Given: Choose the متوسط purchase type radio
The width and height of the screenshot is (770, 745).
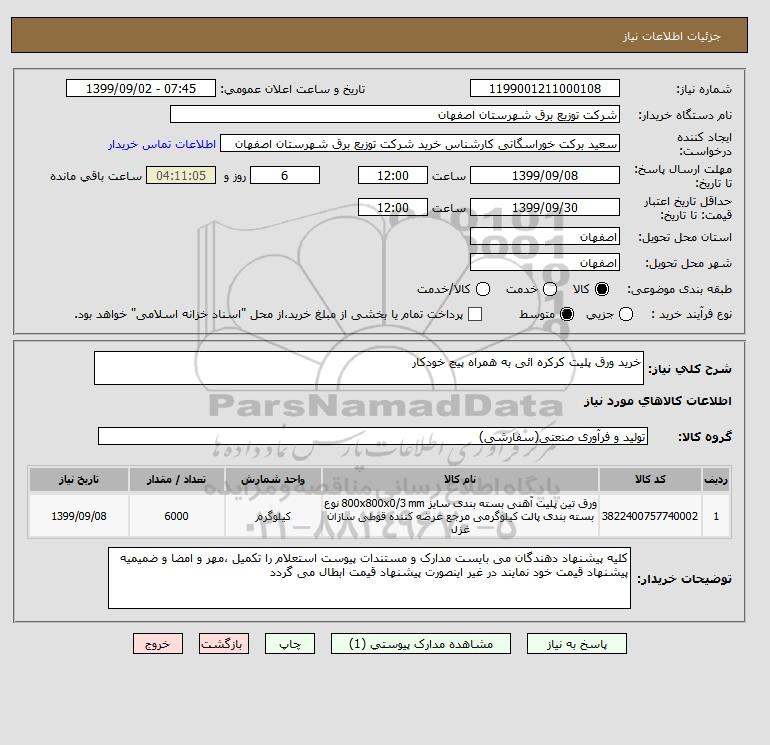Looking at the screenshot, I should tap(567, 314).
